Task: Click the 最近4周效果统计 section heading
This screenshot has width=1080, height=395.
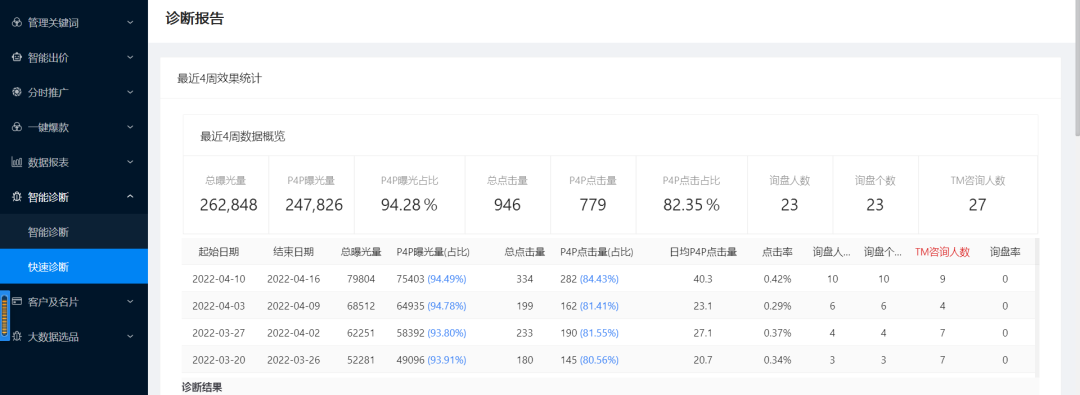Action: (219, 79)
